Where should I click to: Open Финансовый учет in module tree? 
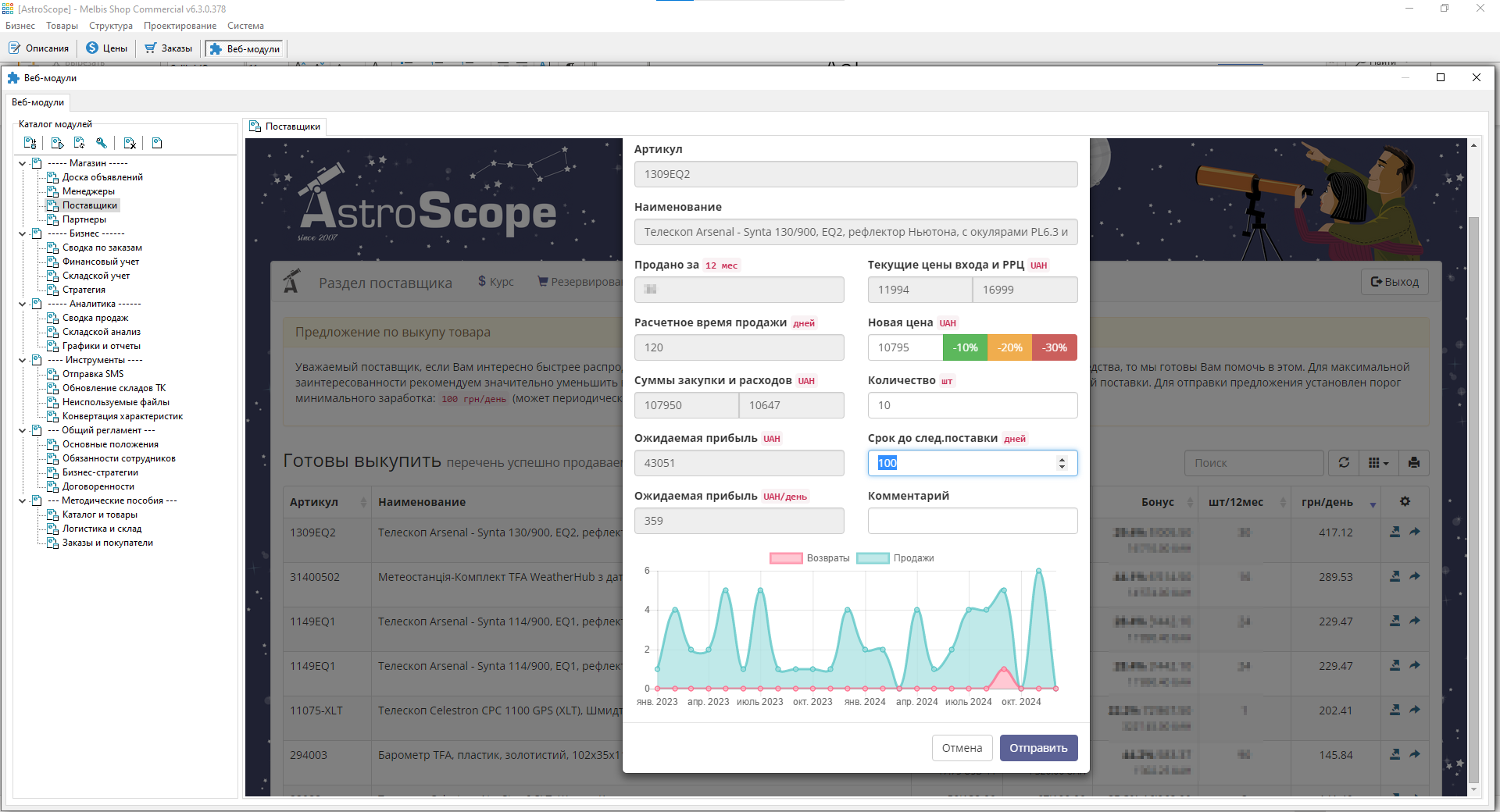pyautogui.click(x=101, y=262)
